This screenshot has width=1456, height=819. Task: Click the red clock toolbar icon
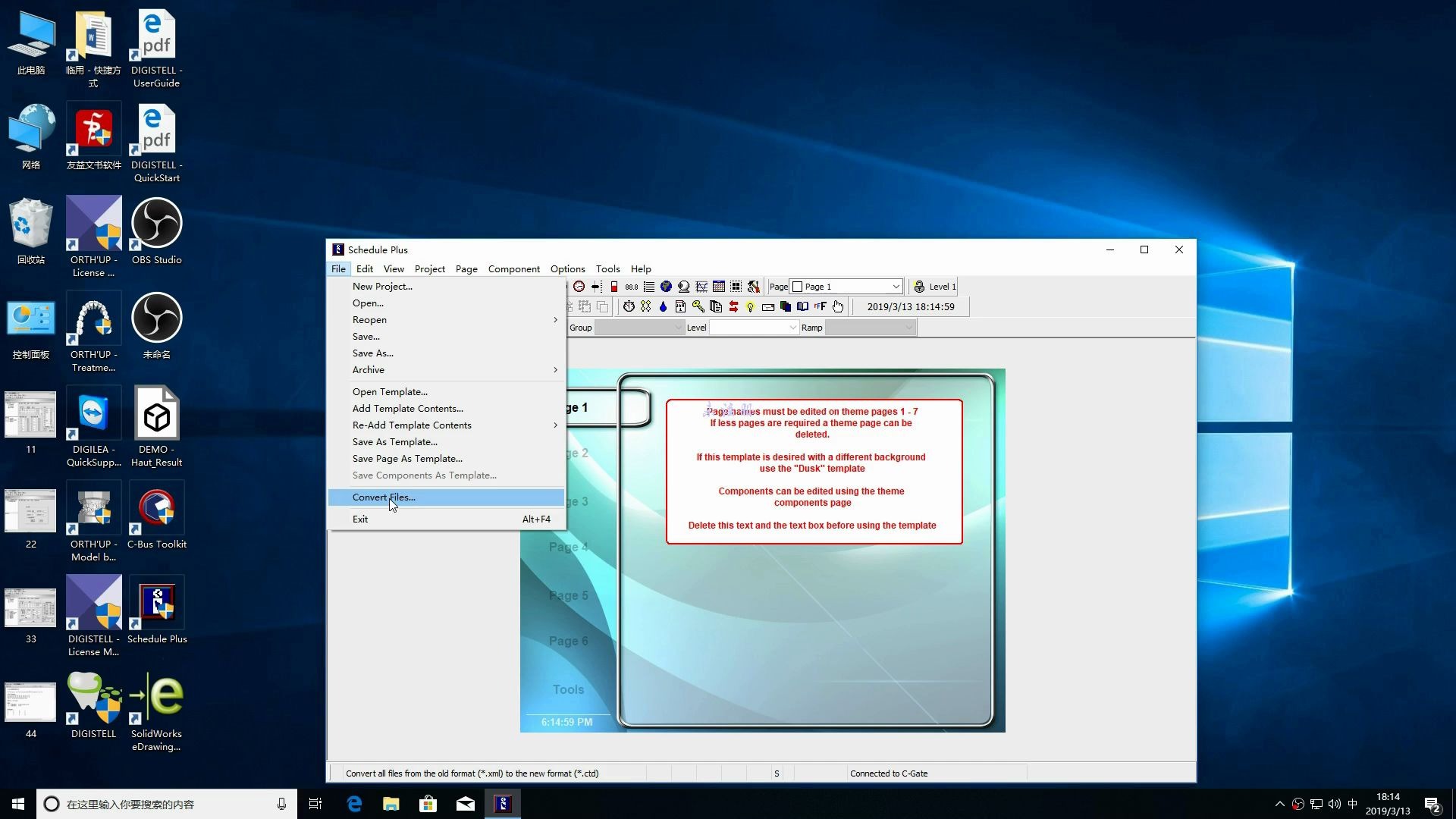[x=579, y=287]
